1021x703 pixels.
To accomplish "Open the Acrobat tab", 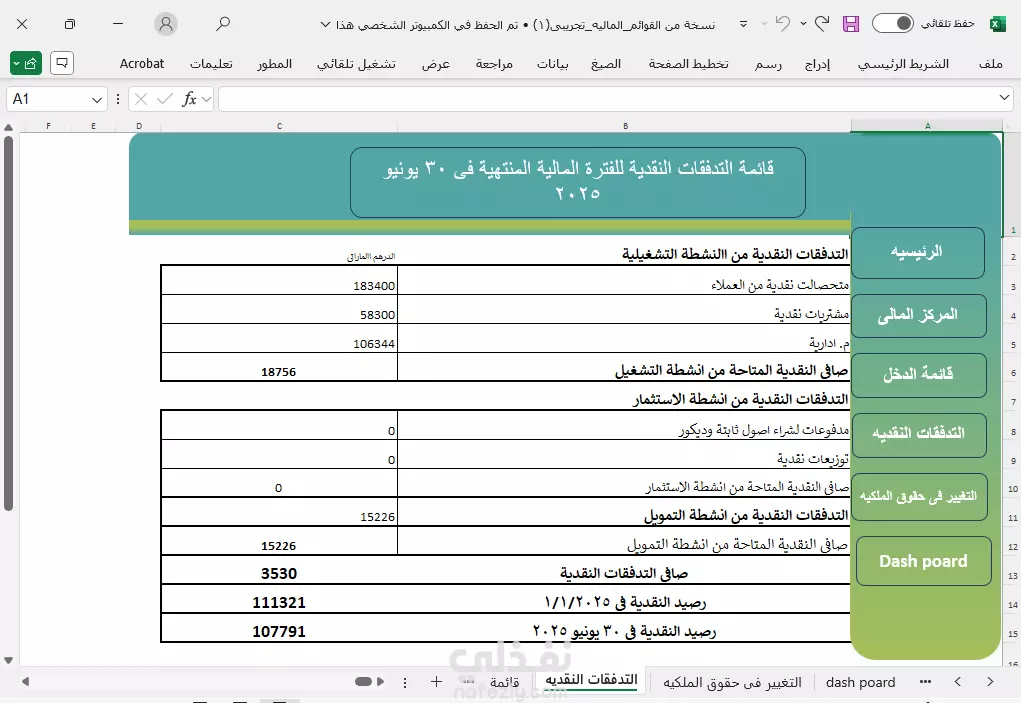I will pos(142,64).
